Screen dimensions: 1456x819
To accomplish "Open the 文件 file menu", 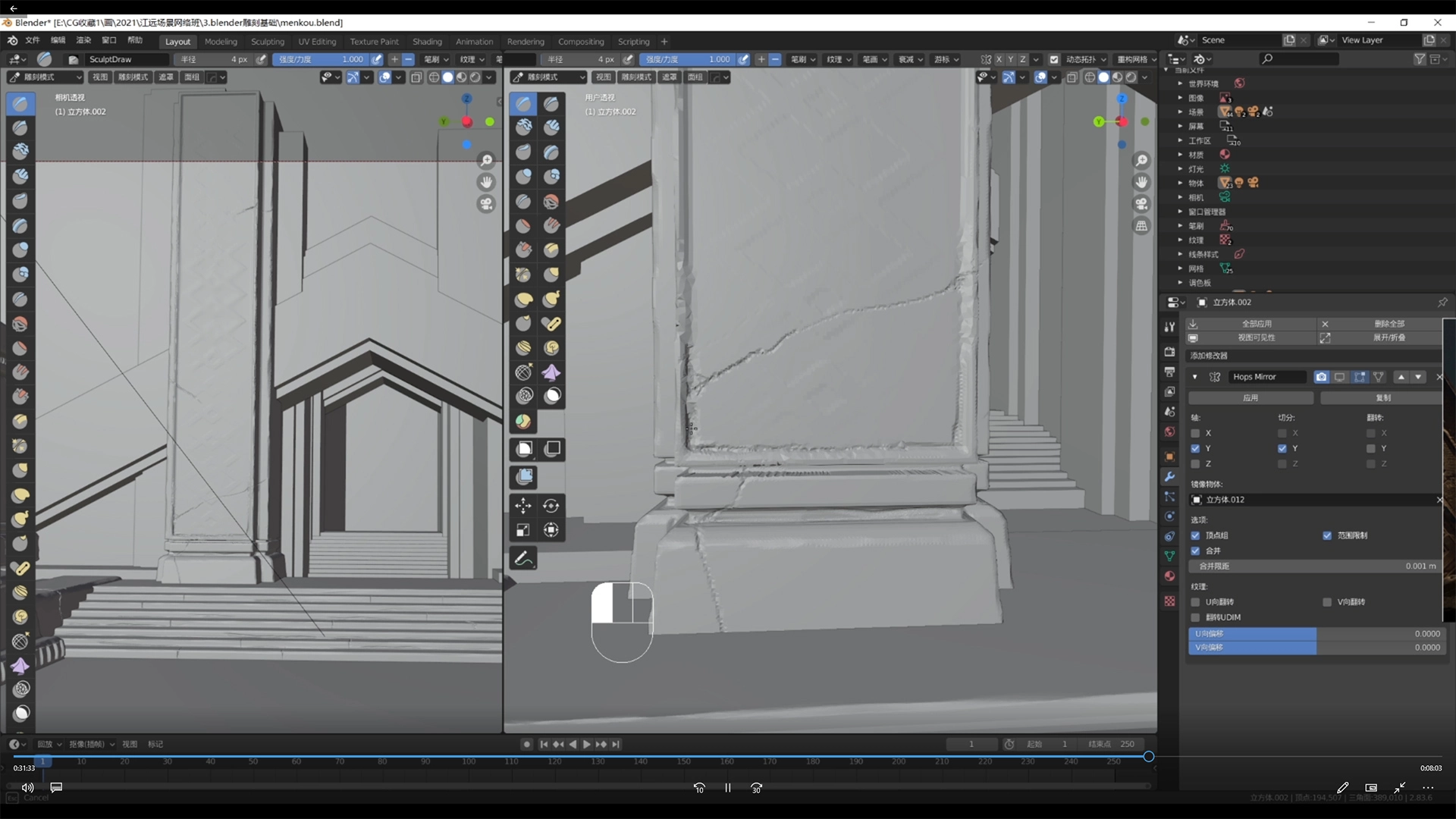I will click(33, 40).
